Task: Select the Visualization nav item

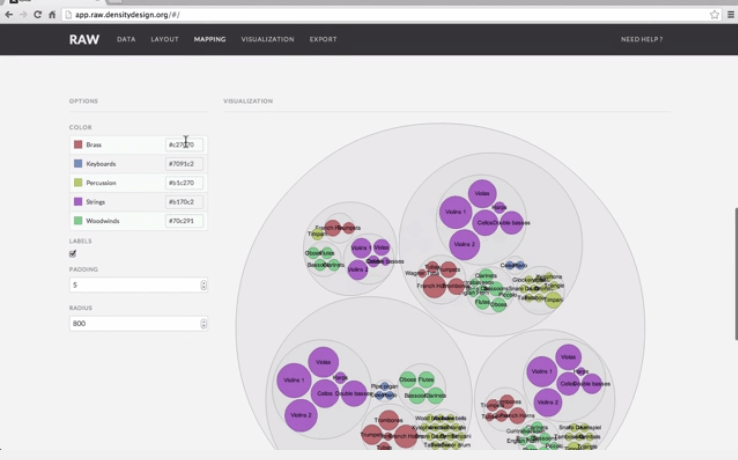Action: [267, 40]
